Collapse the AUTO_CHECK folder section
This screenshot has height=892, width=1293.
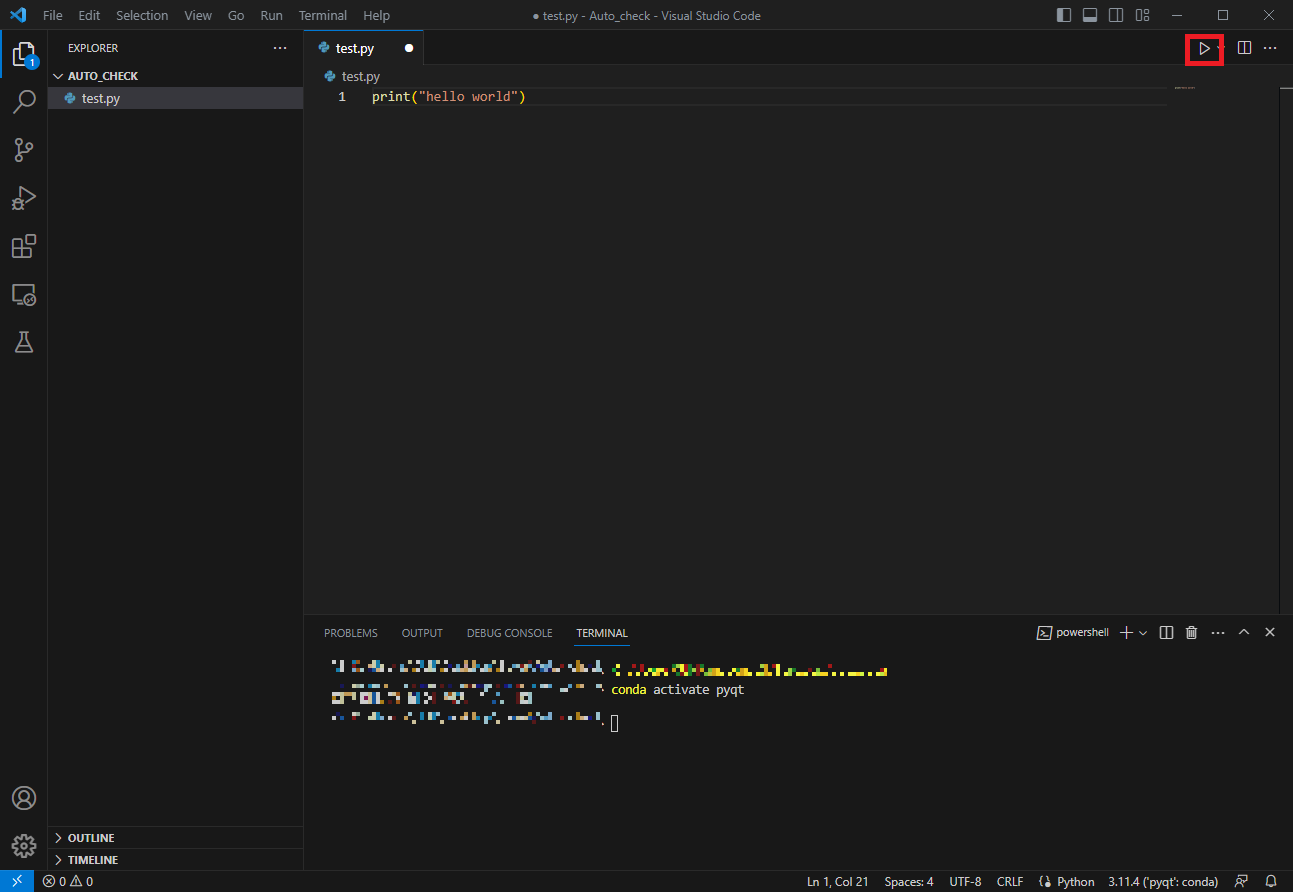pos(175,76)
